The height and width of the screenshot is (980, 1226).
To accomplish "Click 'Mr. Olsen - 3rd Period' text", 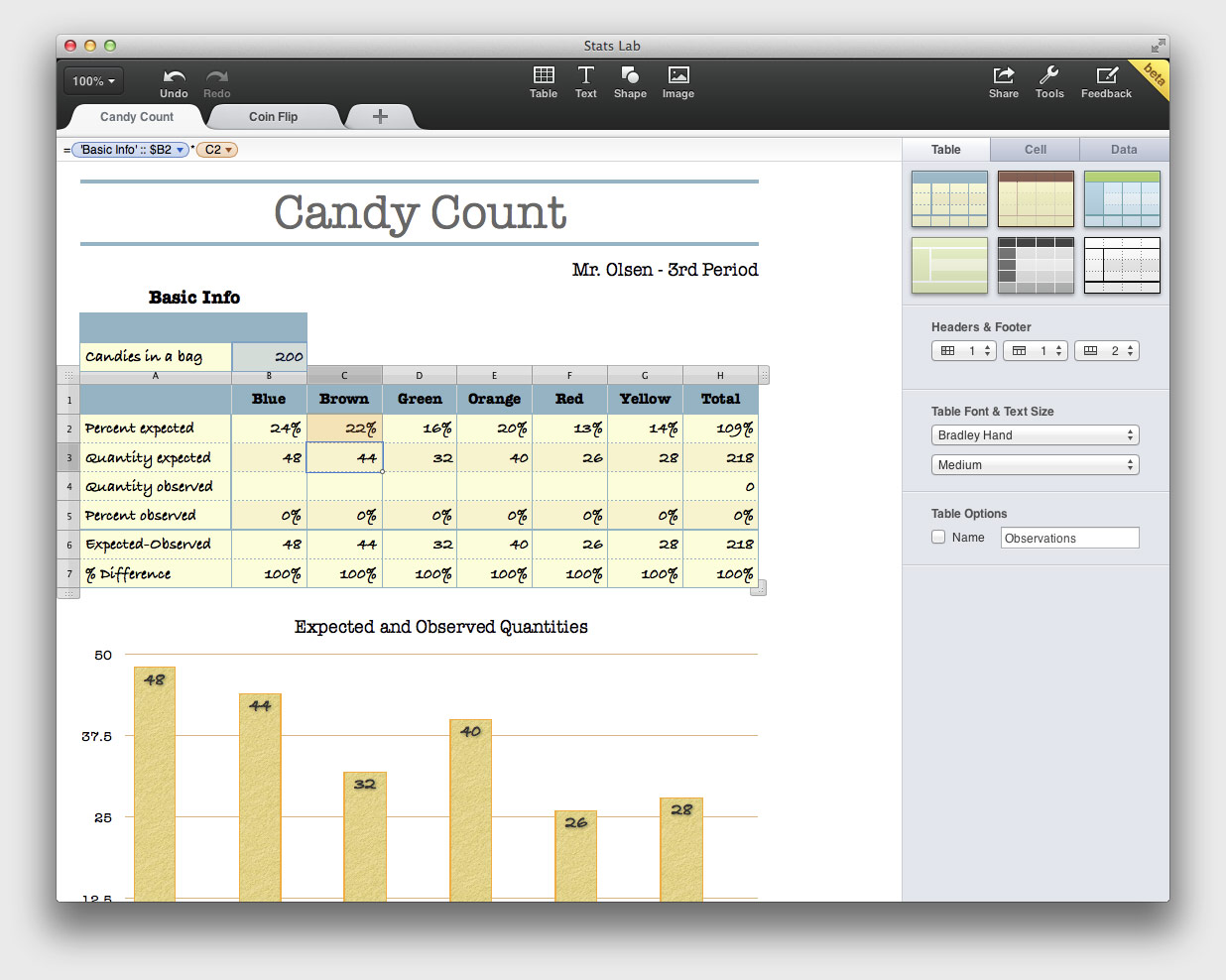I will 665,270.
